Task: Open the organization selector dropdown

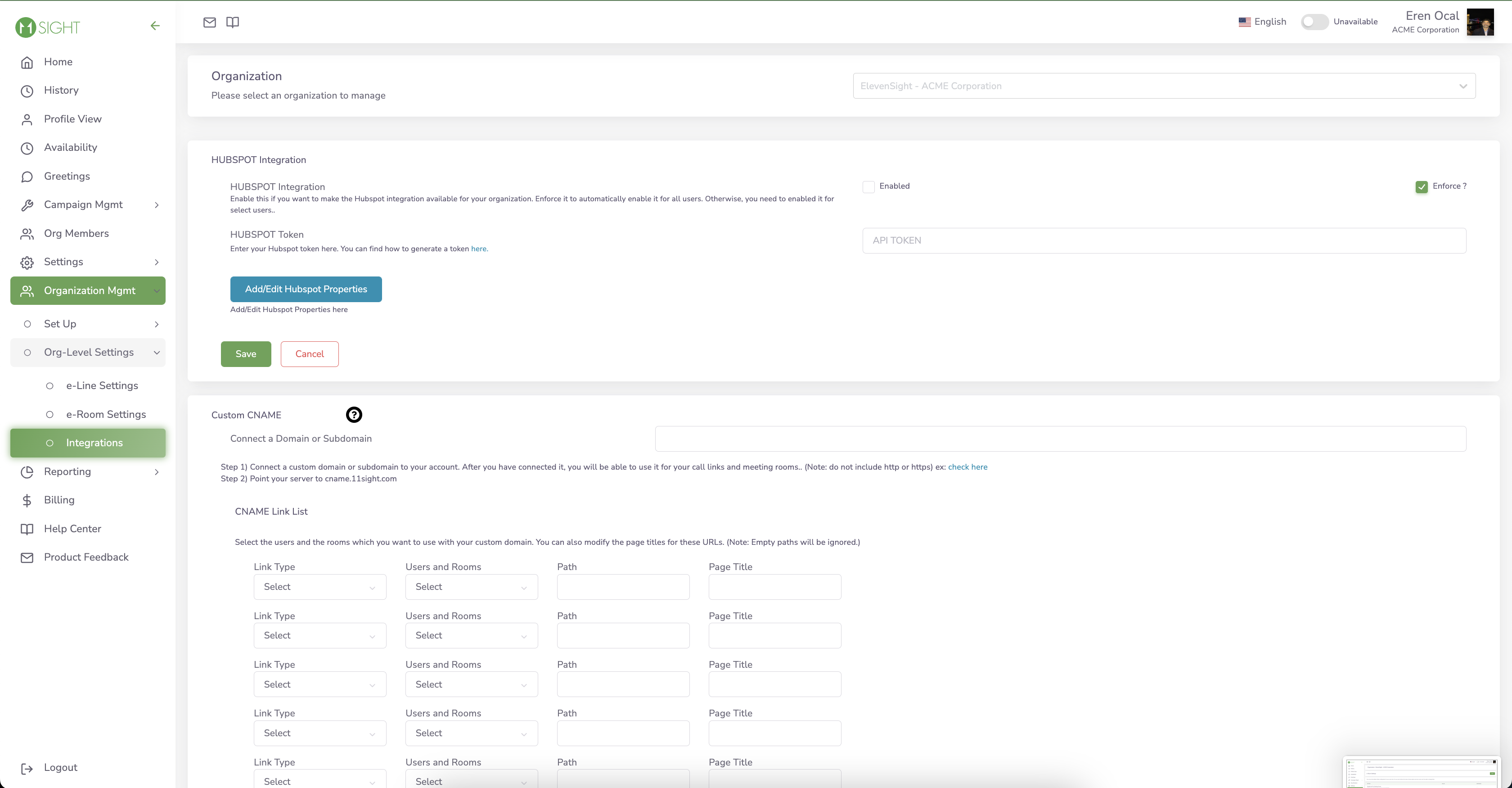Action: pos(1164,86)
